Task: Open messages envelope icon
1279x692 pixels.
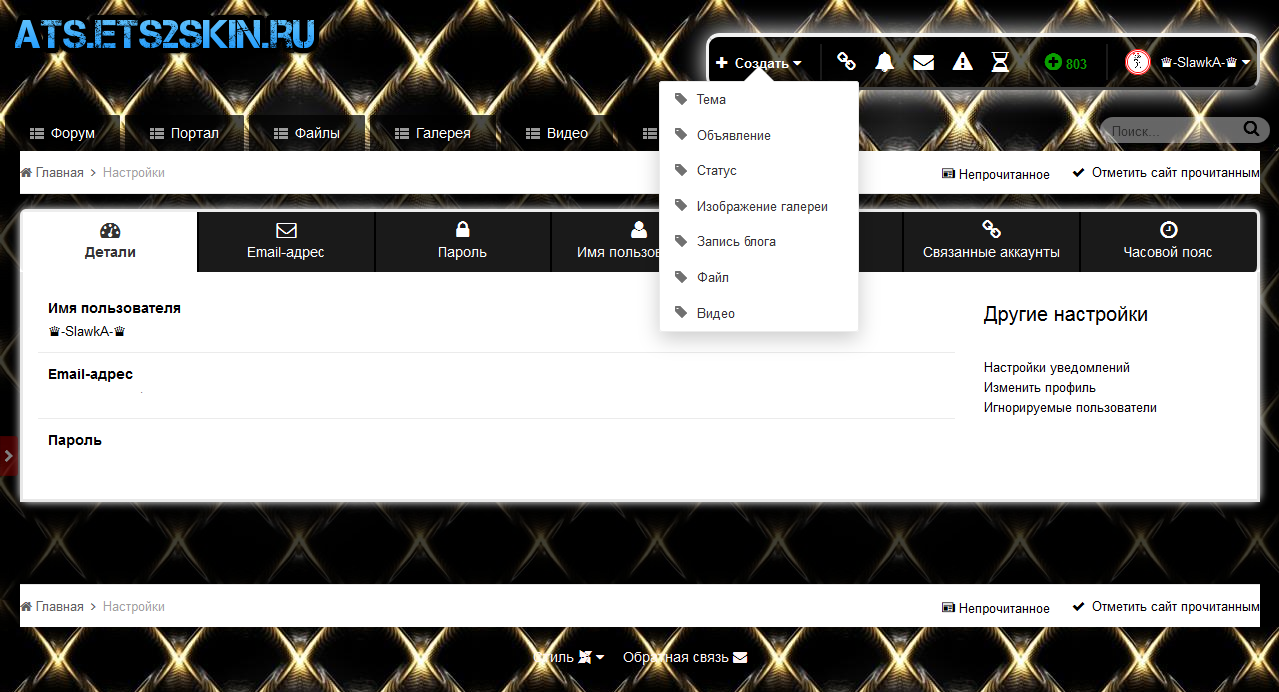Action: 924,62
